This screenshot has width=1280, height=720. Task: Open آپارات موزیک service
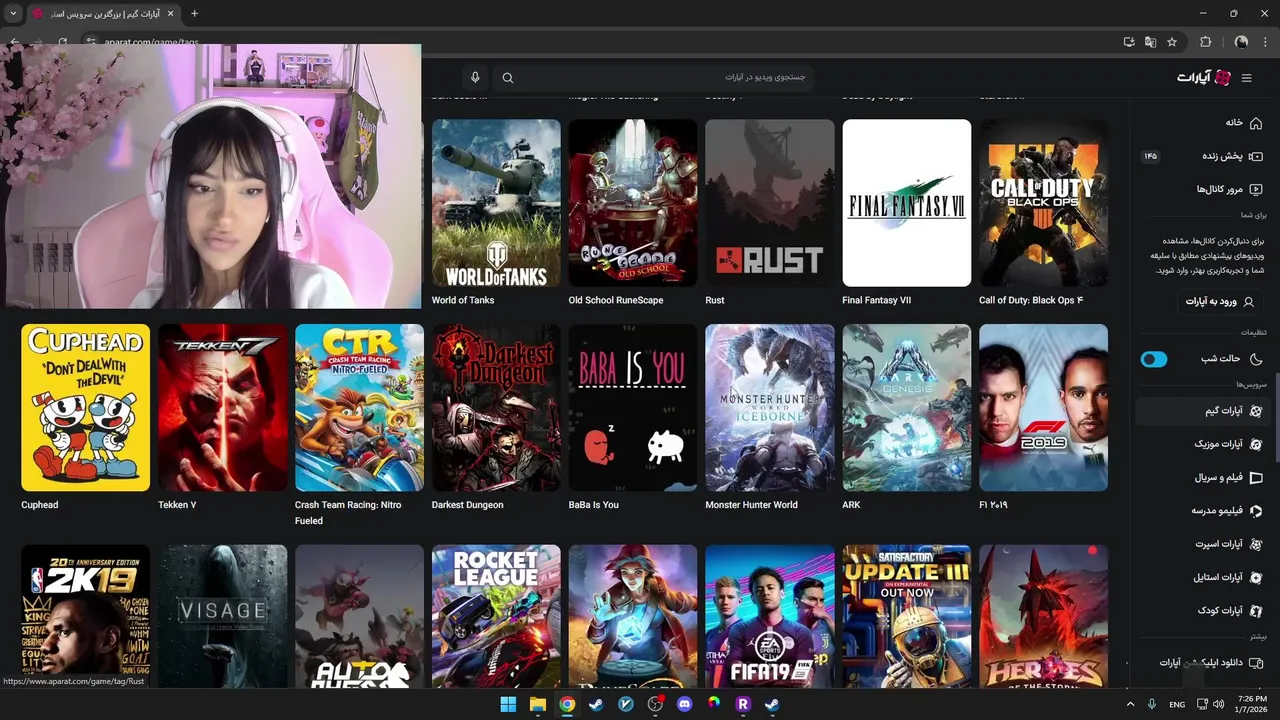[1203, 444]
